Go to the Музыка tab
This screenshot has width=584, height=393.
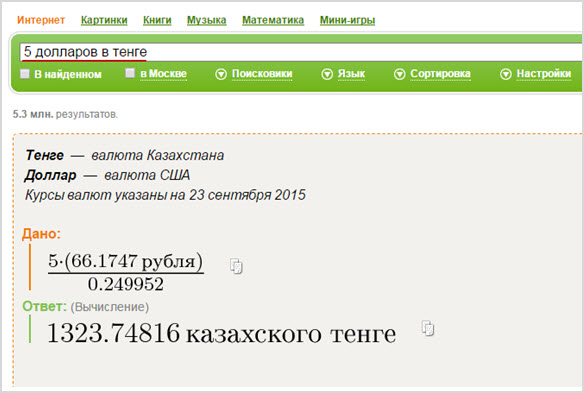(207, 20)
